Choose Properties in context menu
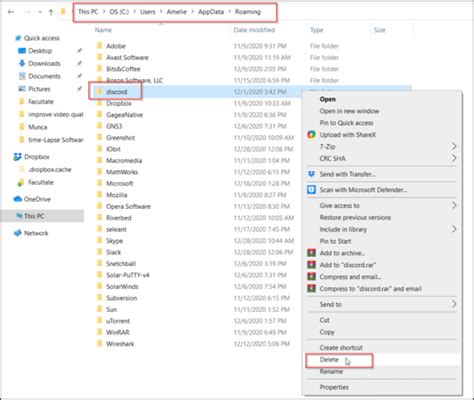The image size is (474, 400). point(334,387)
